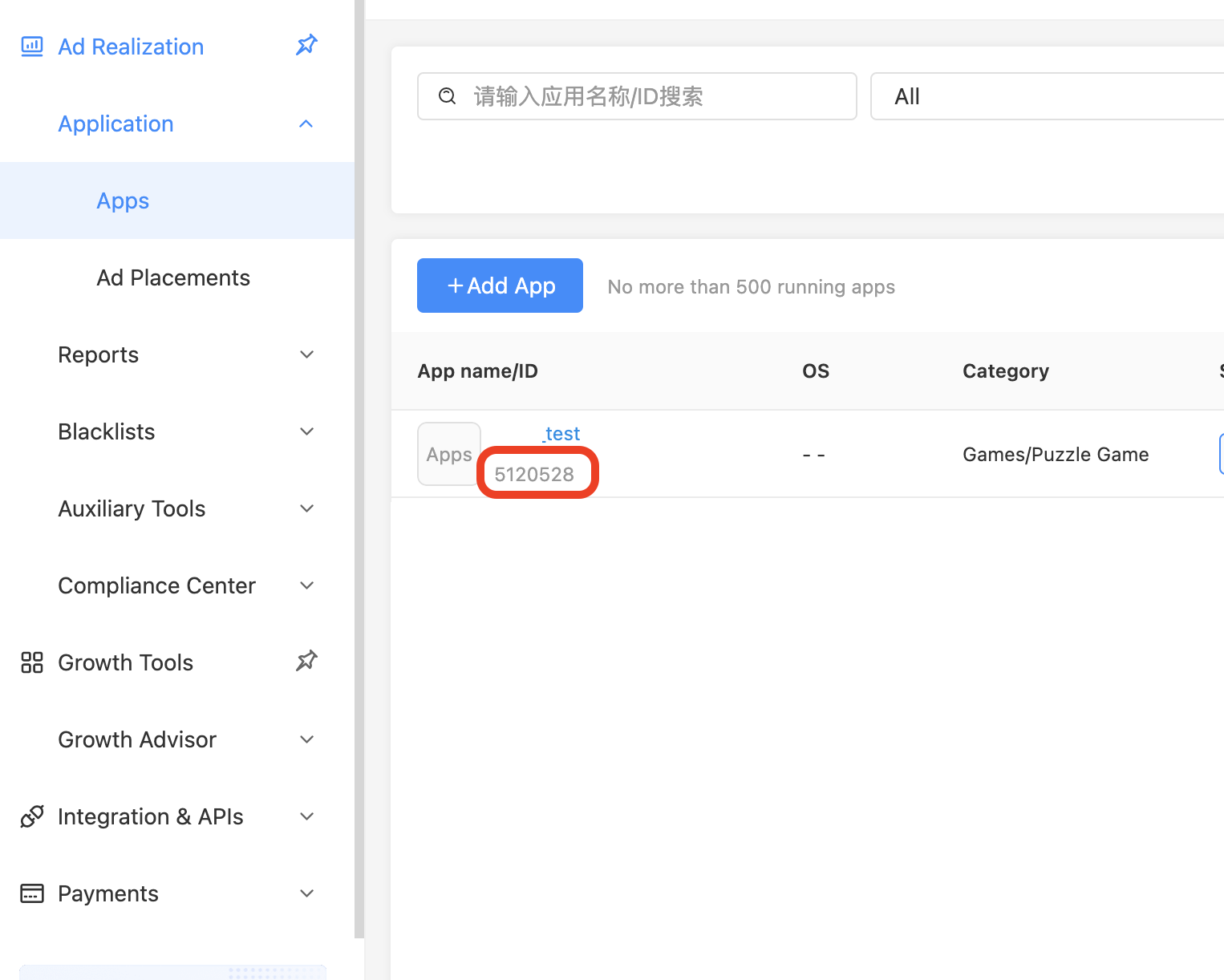
Task: Click the magnifier icon in search bar
Action: (x=447, y=96)
